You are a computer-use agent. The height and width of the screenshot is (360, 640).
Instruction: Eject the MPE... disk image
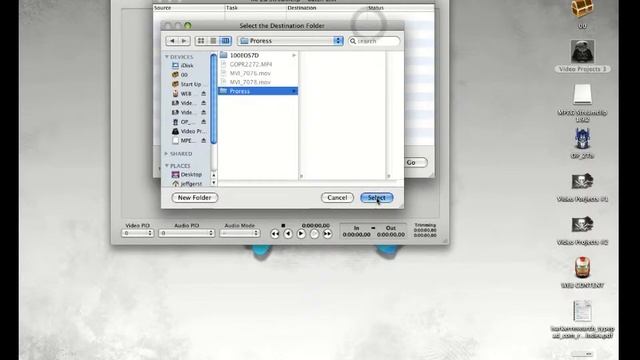(203, 140)
